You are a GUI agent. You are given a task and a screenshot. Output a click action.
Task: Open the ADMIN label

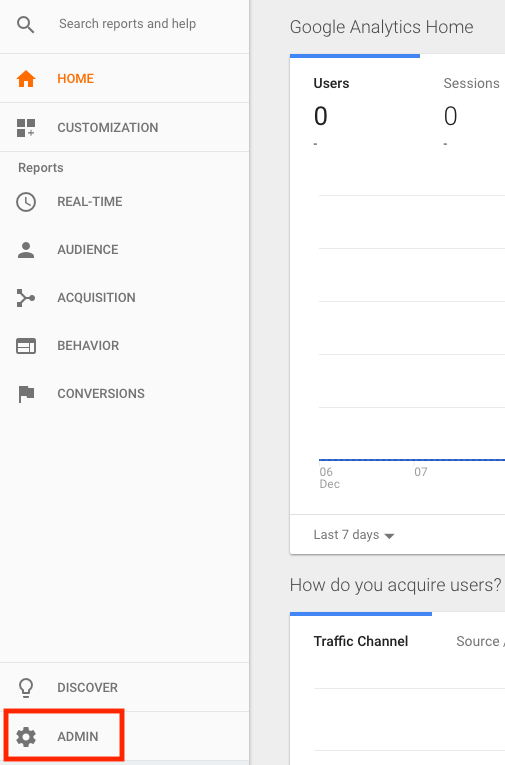78,736
